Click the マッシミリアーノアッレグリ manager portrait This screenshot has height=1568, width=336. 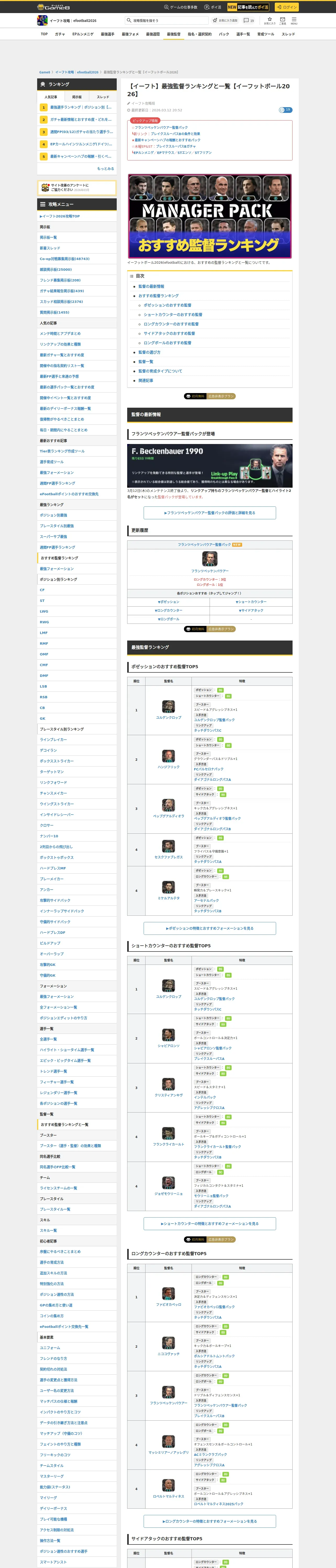pyautogui.click(x=168, y=1442)
